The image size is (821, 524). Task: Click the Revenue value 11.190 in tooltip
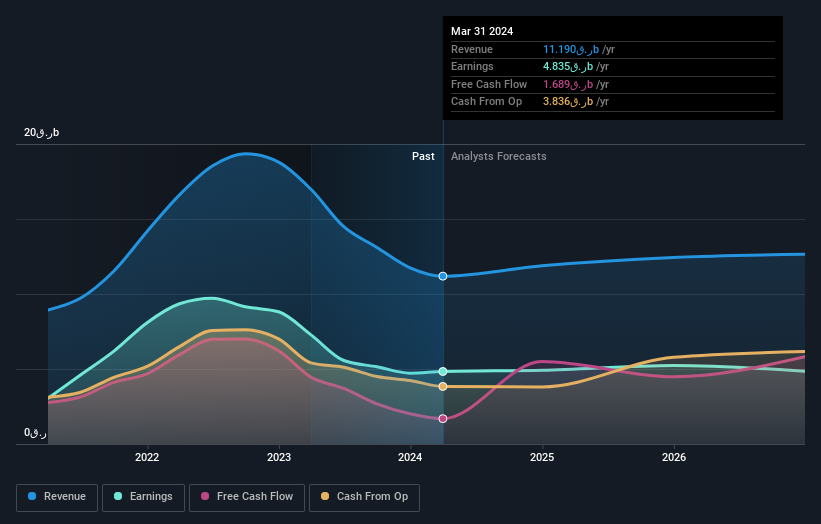[x=571, y=49]
